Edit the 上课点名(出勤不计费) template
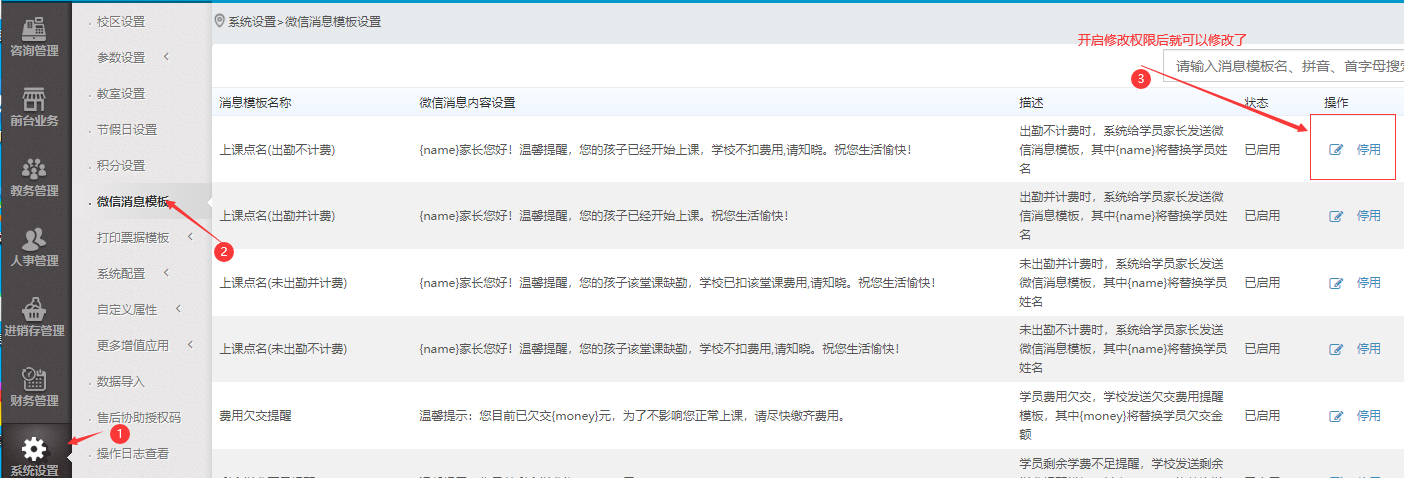1404x478 pixels. [1336, 150]
